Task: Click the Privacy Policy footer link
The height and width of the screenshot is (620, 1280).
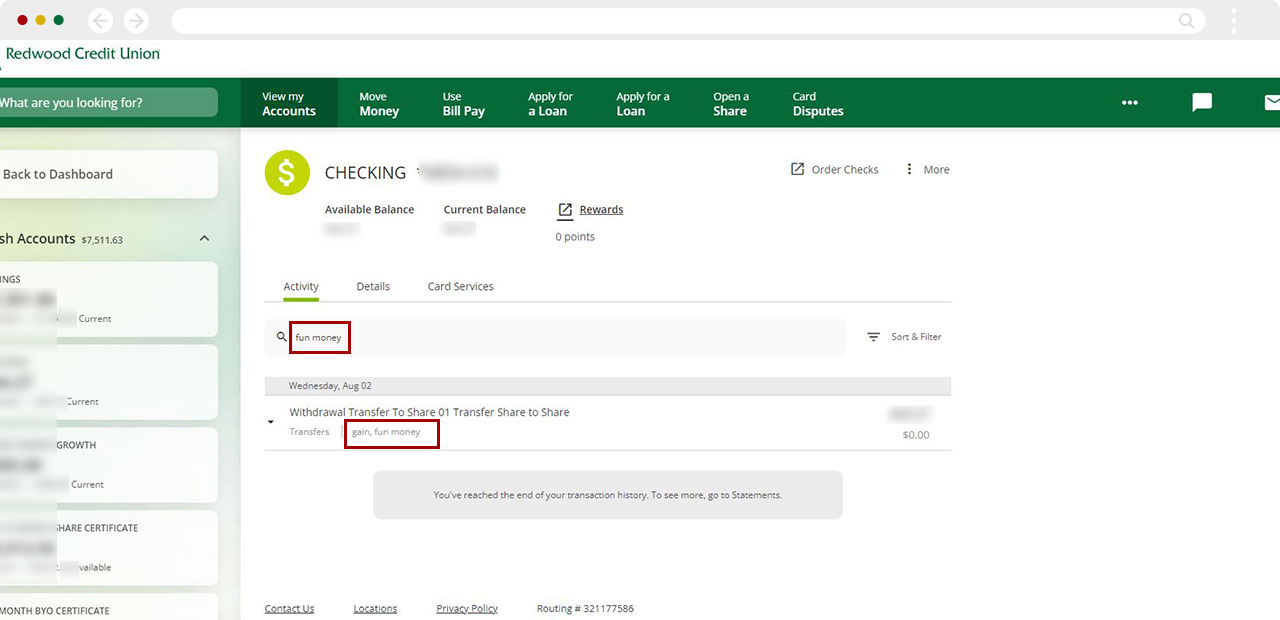Action: pyautogui.click(x=466, y=609)
